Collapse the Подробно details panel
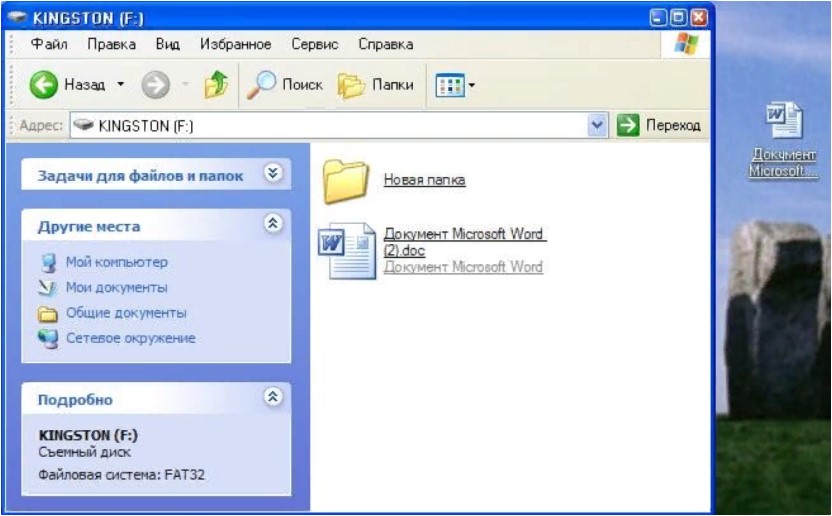This screenshot has width=832, height=516. (273, 398)
